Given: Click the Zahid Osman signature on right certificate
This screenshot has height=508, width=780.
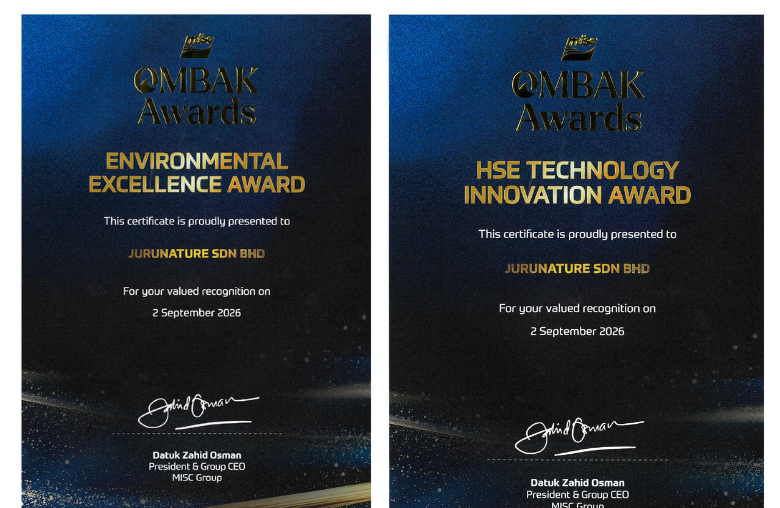Looking at the screenshot, I should click(x=579, y=436).
